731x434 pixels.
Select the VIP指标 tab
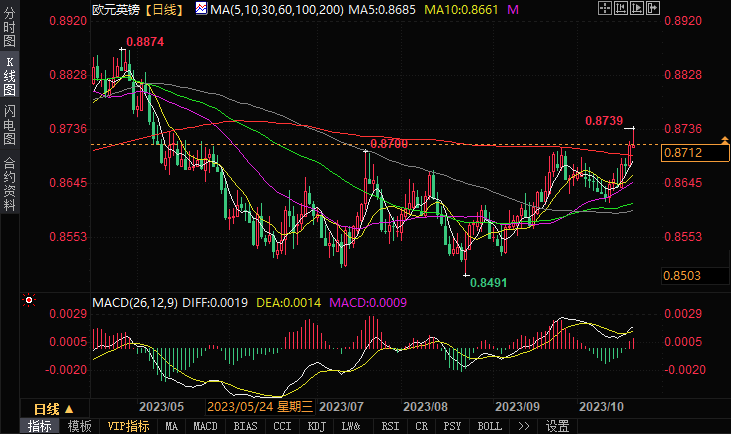[x=128, y=426]
